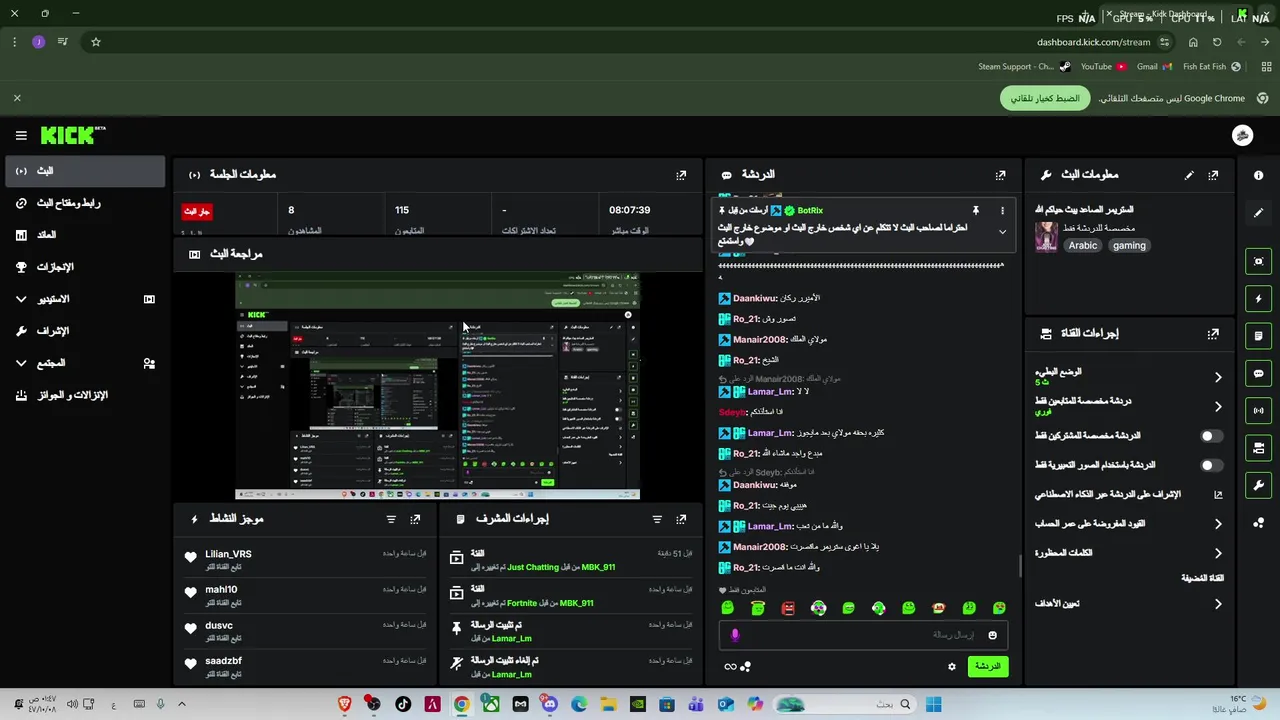Image resolution: width=1280 pixels, height=720 pixels.
Task: Pop out the chat panel
Action: (1000, 175)
